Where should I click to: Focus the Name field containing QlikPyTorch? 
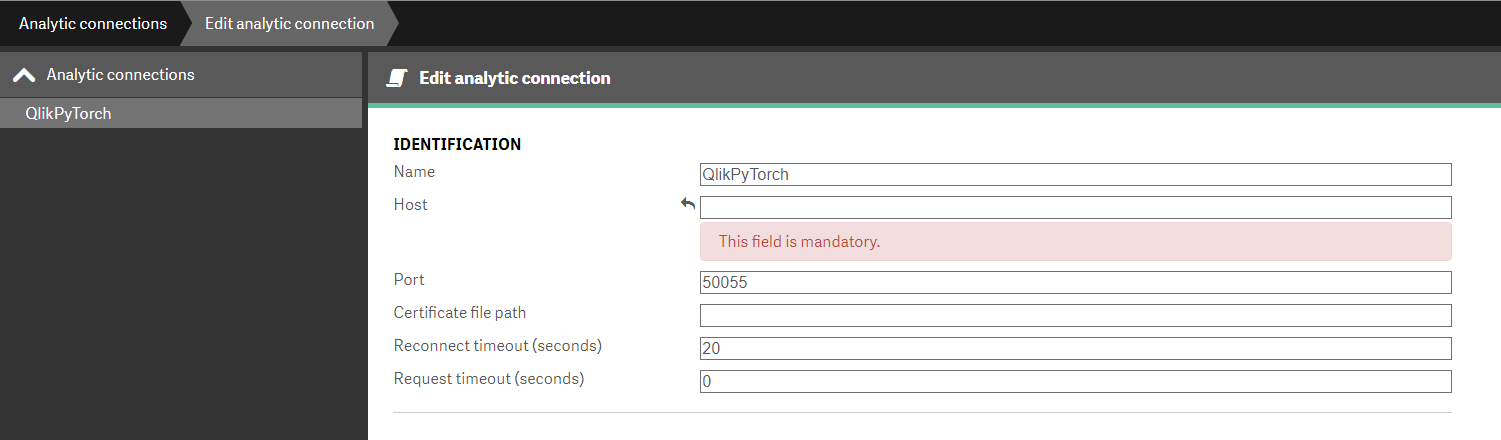(x=1075, y=174)
